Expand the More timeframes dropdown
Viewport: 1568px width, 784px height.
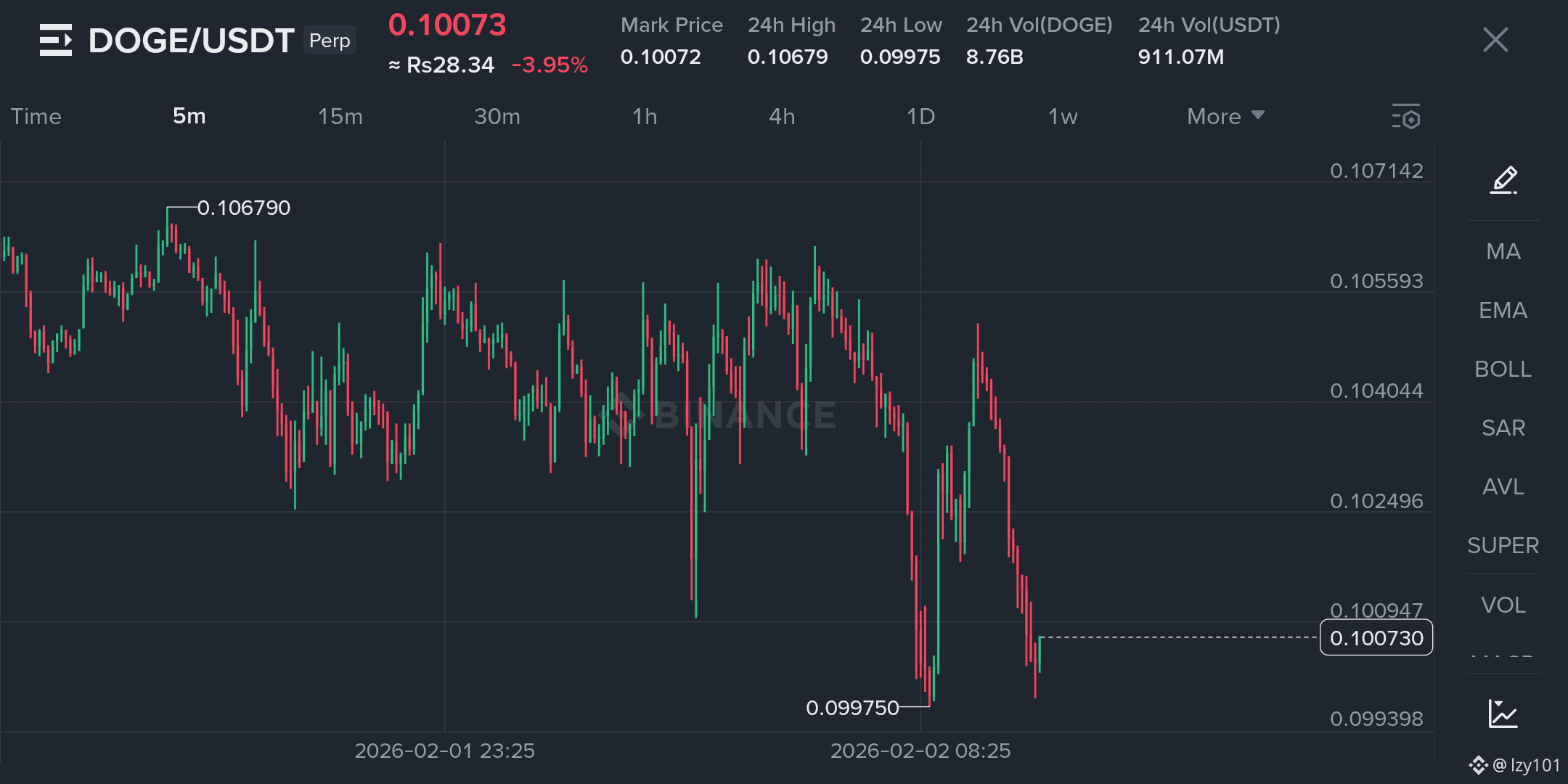(1226, 116)
